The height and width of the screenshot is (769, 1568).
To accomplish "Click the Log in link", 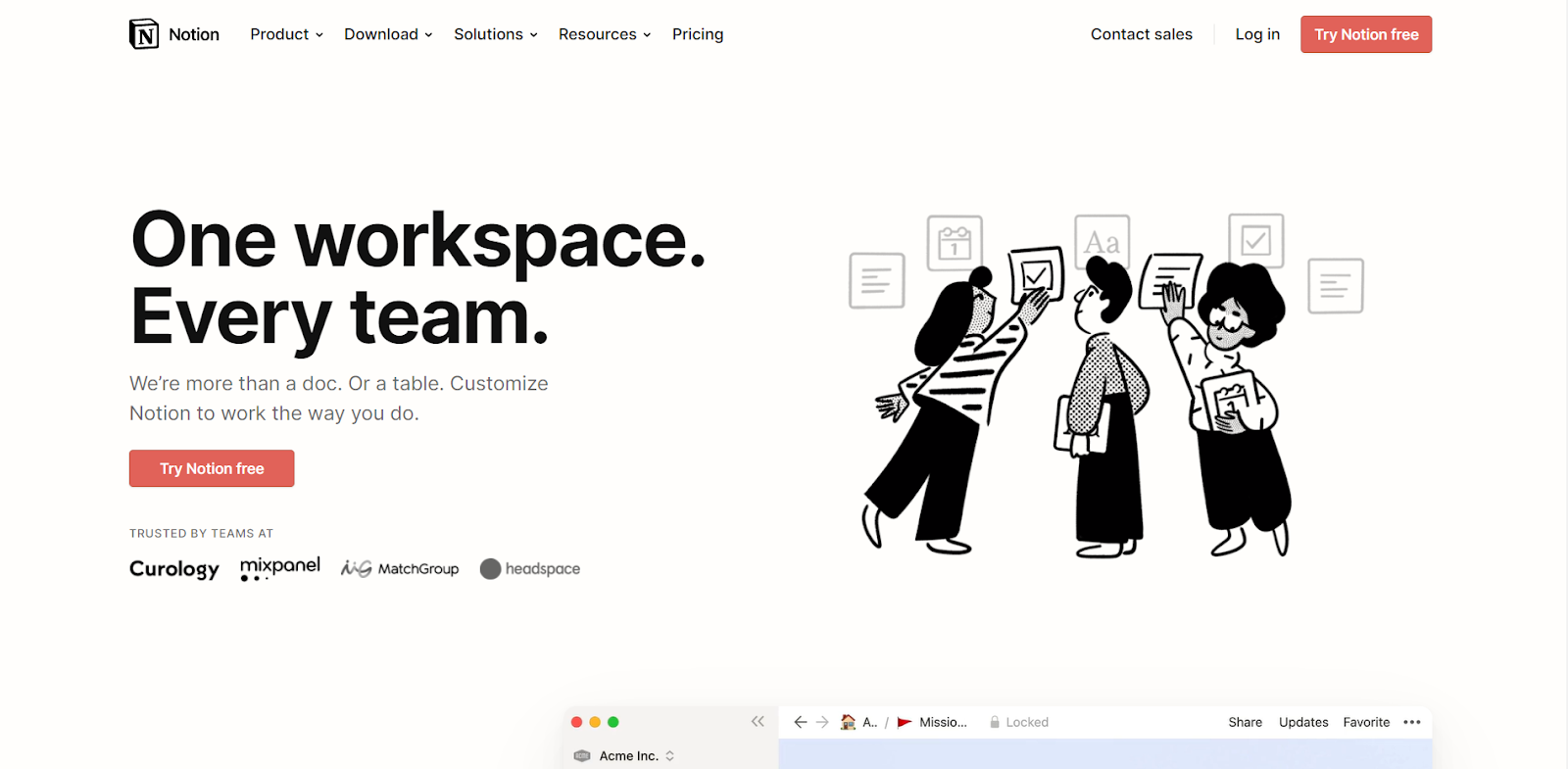I will pos(1257,34).
